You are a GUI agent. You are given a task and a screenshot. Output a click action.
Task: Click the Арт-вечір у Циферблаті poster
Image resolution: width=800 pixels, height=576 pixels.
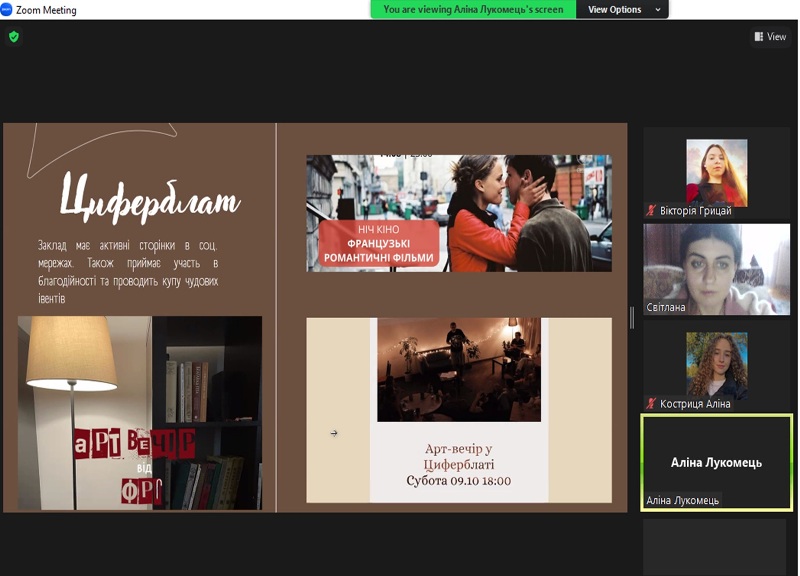tap(458, 410)
